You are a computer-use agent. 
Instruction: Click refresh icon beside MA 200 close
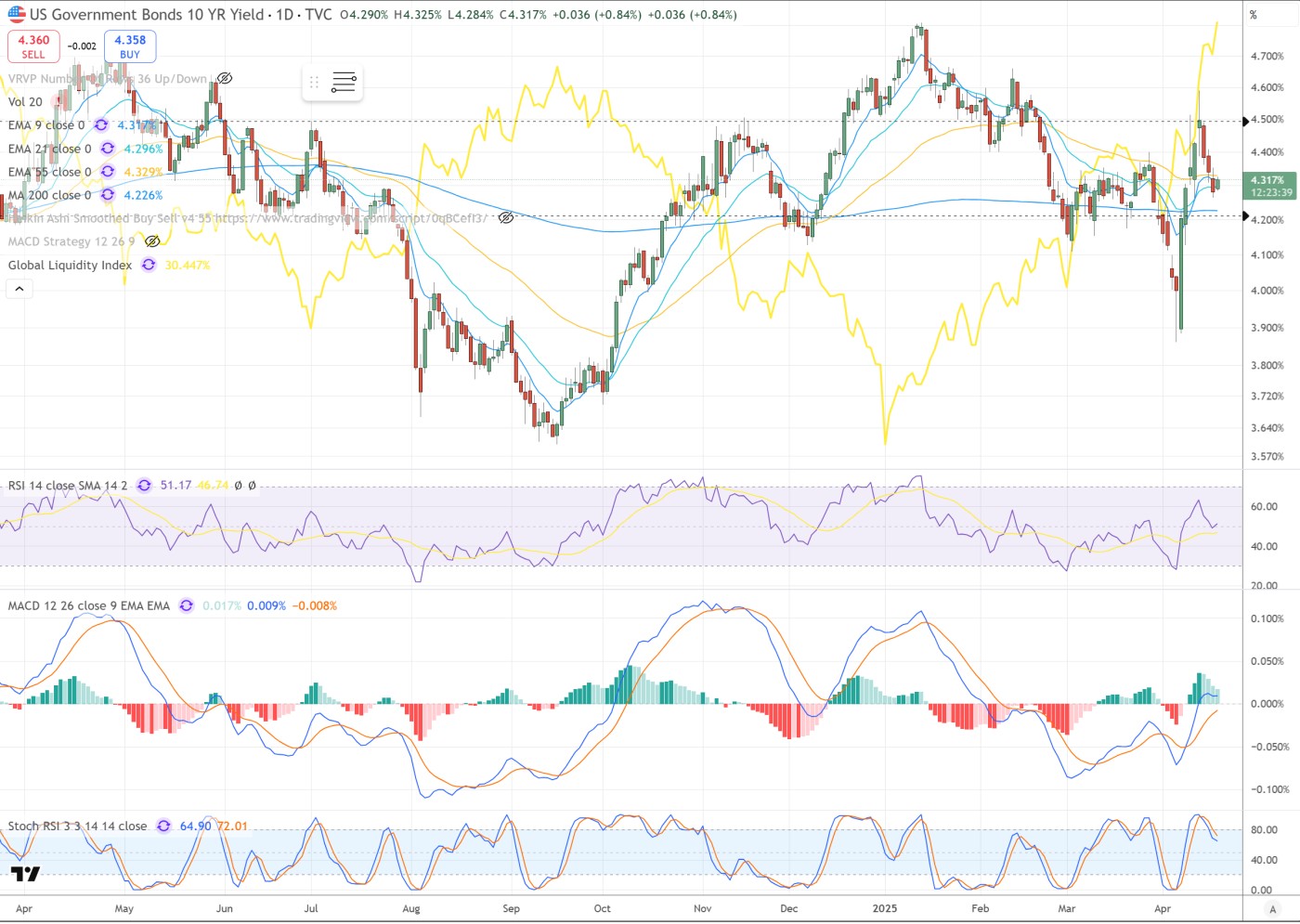(108, 195)
